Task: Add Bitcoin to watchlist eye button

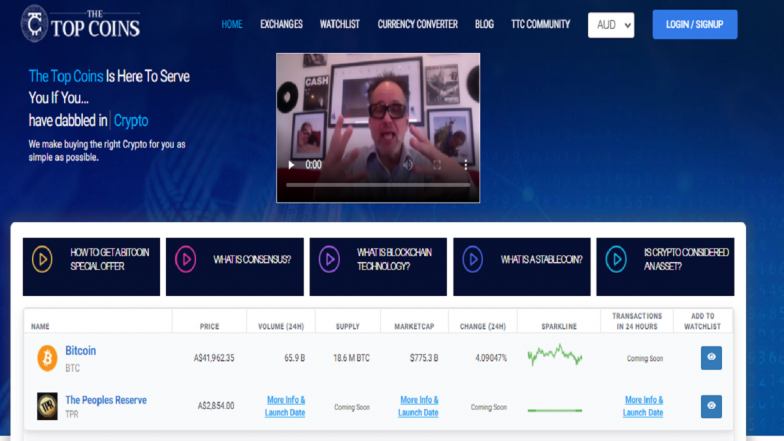Action: tap(711, 358)
